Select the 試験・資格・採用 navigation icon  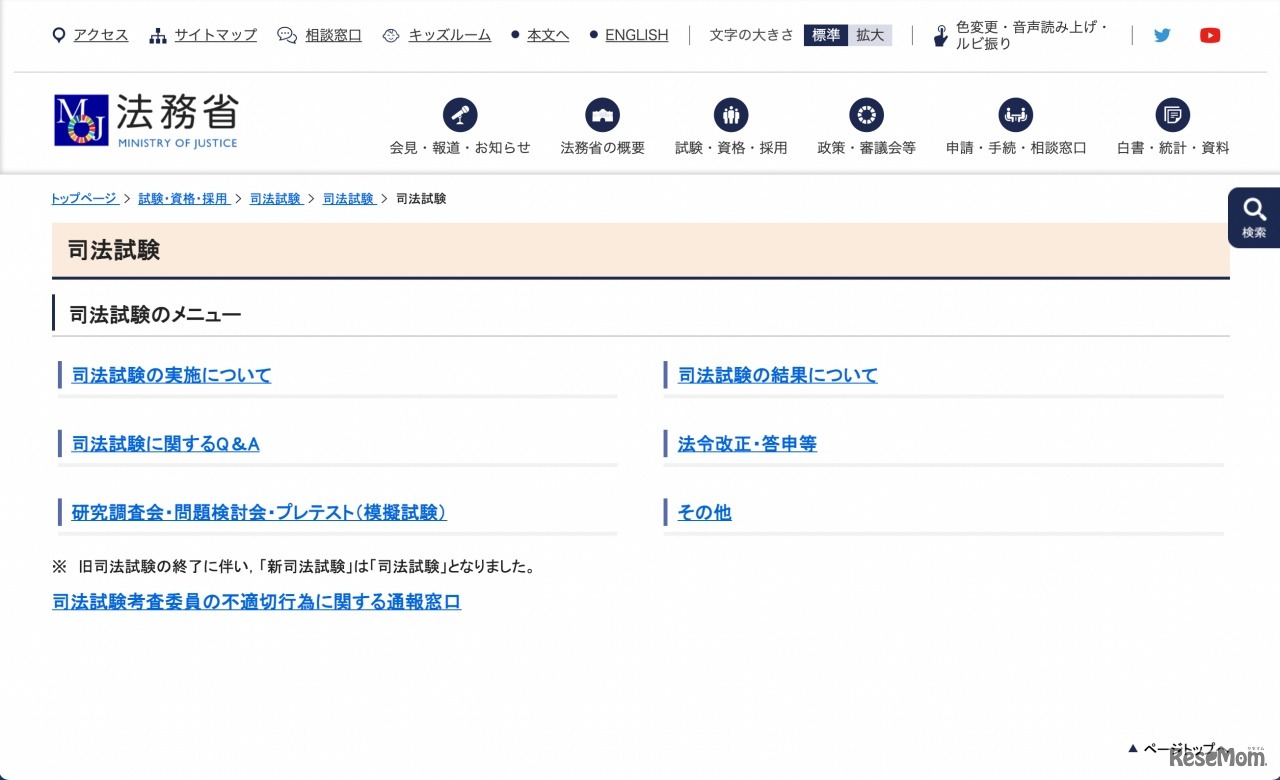pyautogui.click(x=731, y=113)
